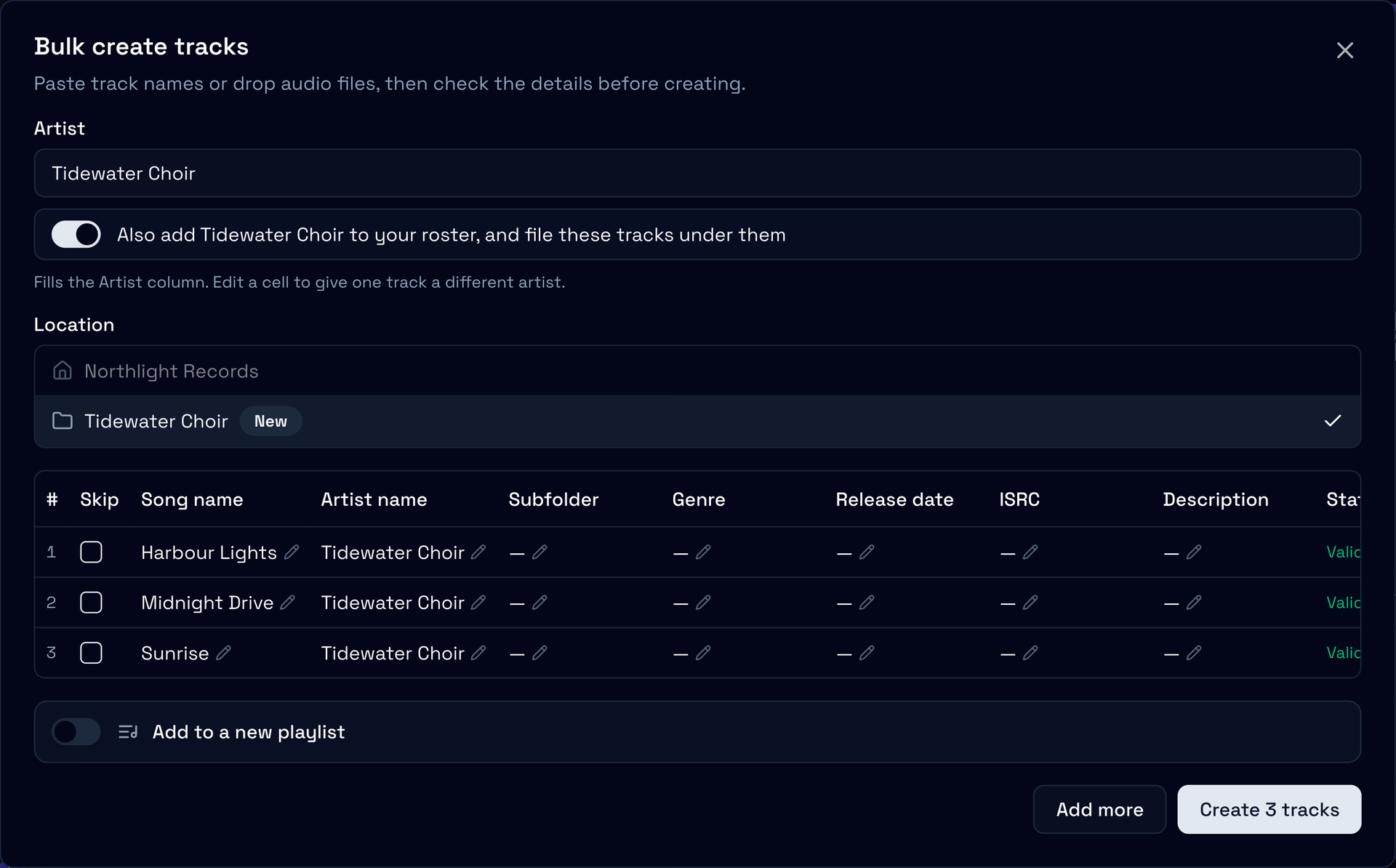This screenshot has height=868, width=1396.
Task: Click the ISRC column header
Action: coord(1019,499)
